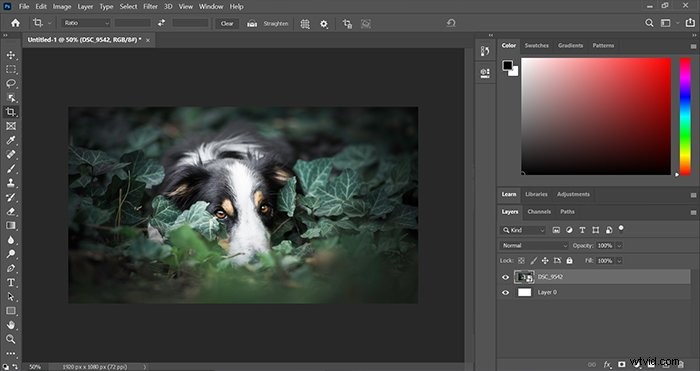Image resolution: width=700 pixels, height=371 pixels.
Task: Toggle filter for shape layers
Action: coord(596,230)
